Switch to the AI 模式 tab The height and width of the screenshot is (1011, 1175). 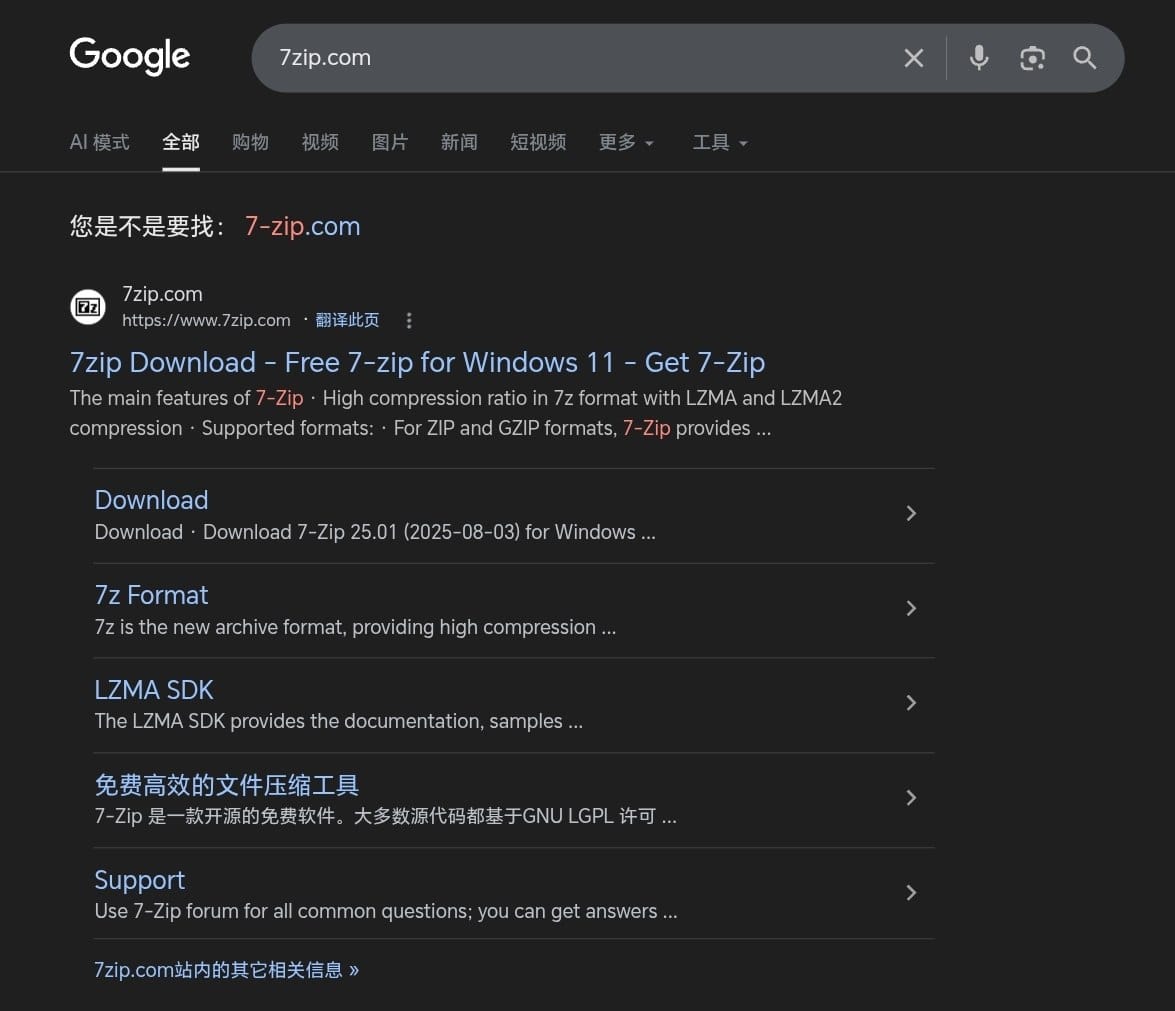98,142
